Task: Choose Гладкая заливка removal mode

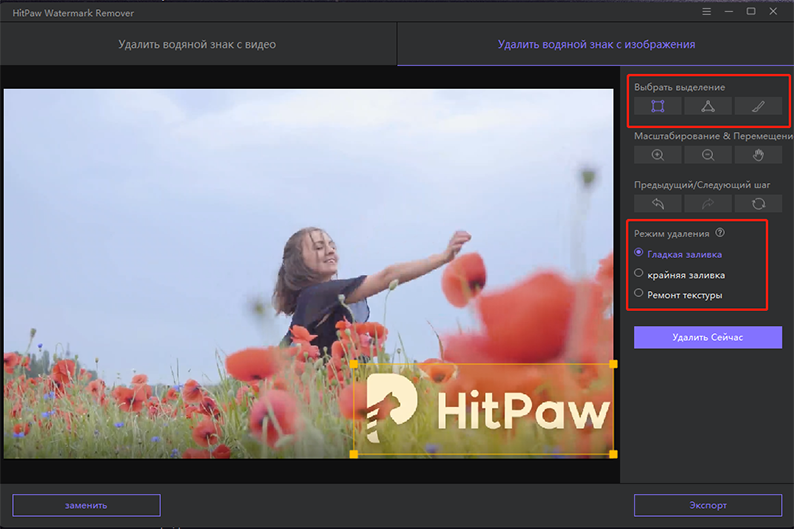Action: [678, 254]
